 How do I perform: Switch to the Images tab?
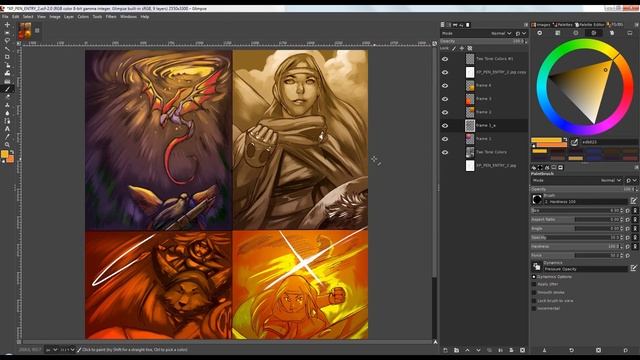541,25
